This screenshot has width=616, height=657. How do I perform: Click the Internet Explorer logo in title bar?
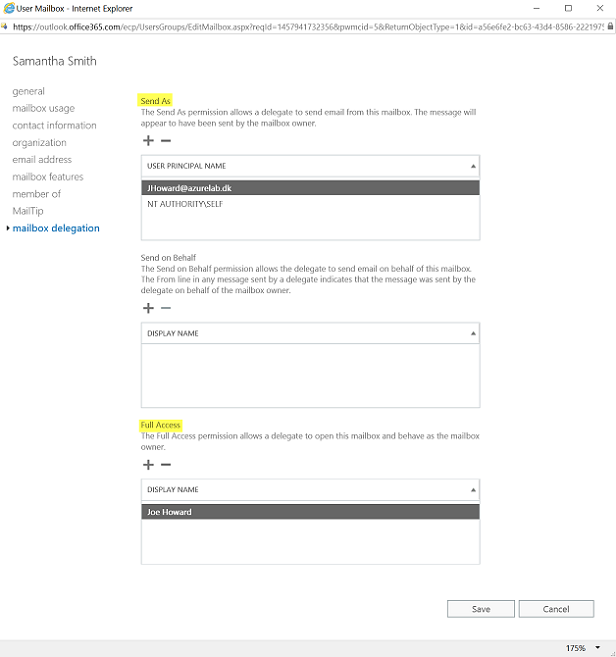click(x=8, y=8)
